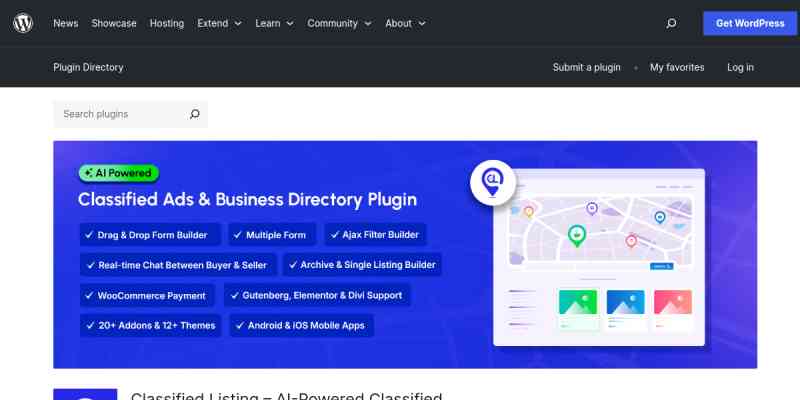
Task: Click the blue map pin on banner map
Action: tap(660, 217)
